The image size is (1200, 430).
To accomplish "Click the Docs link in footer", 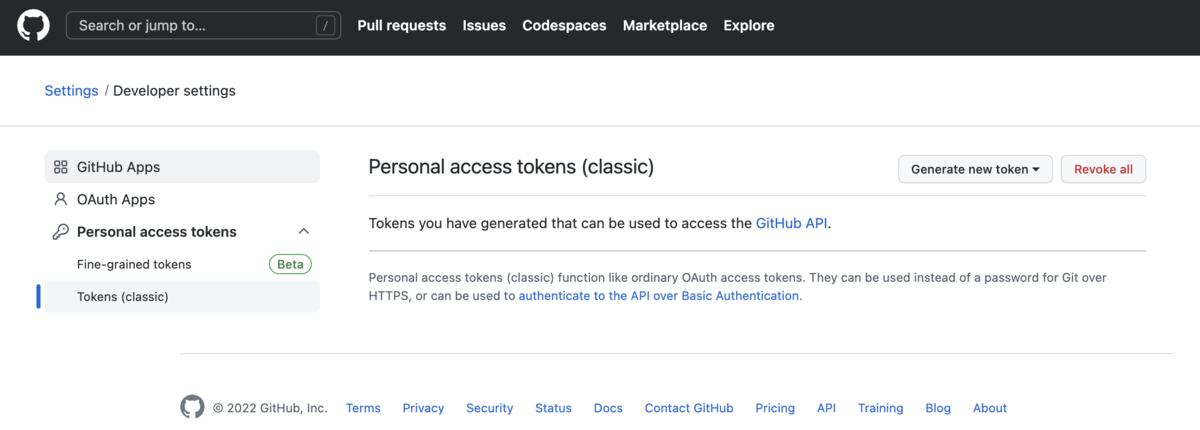I will (x=608, y=408).
